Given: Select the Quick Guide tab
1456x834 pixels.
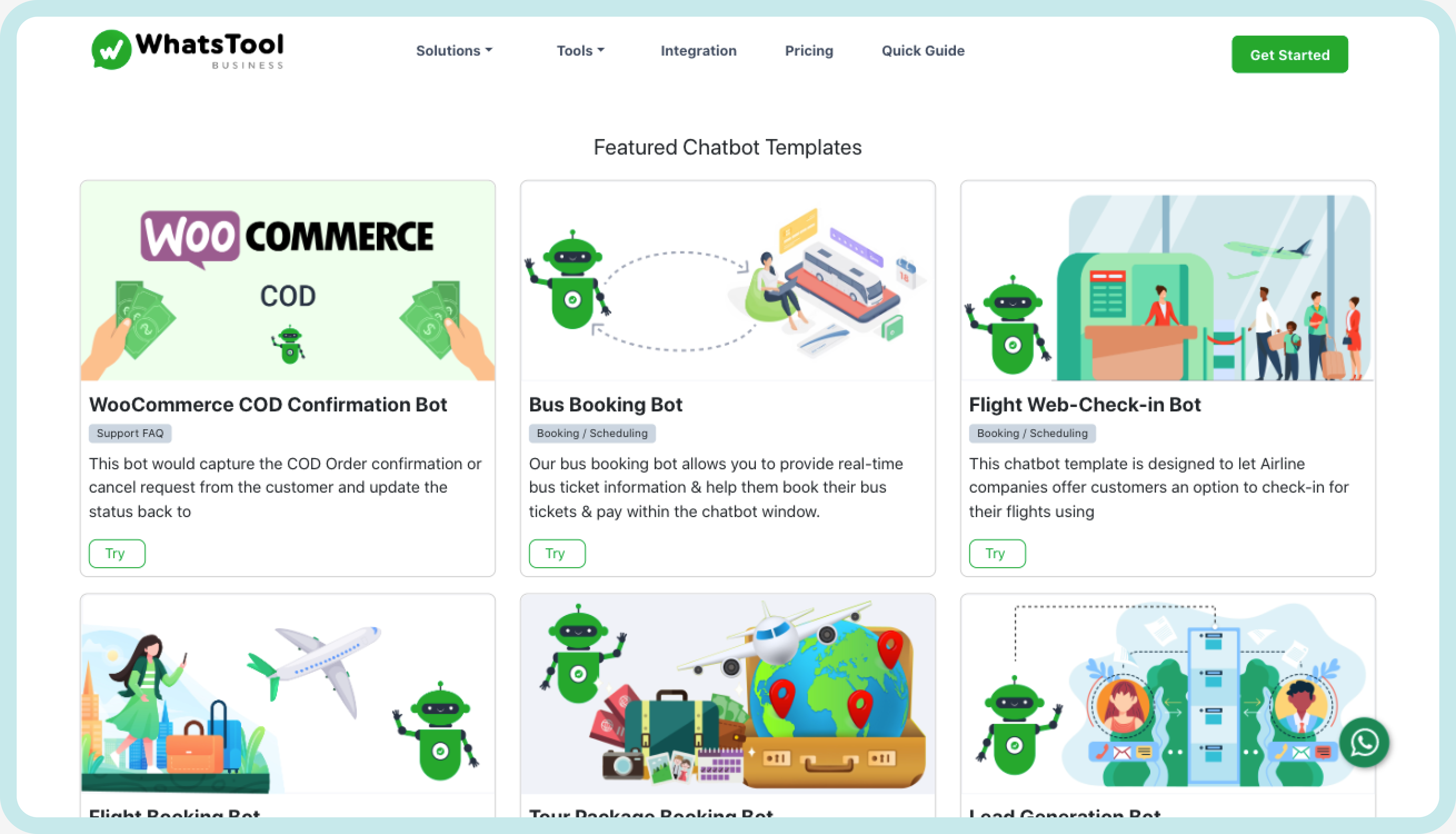Looking at the screenshot, I should tap(922, 50).
